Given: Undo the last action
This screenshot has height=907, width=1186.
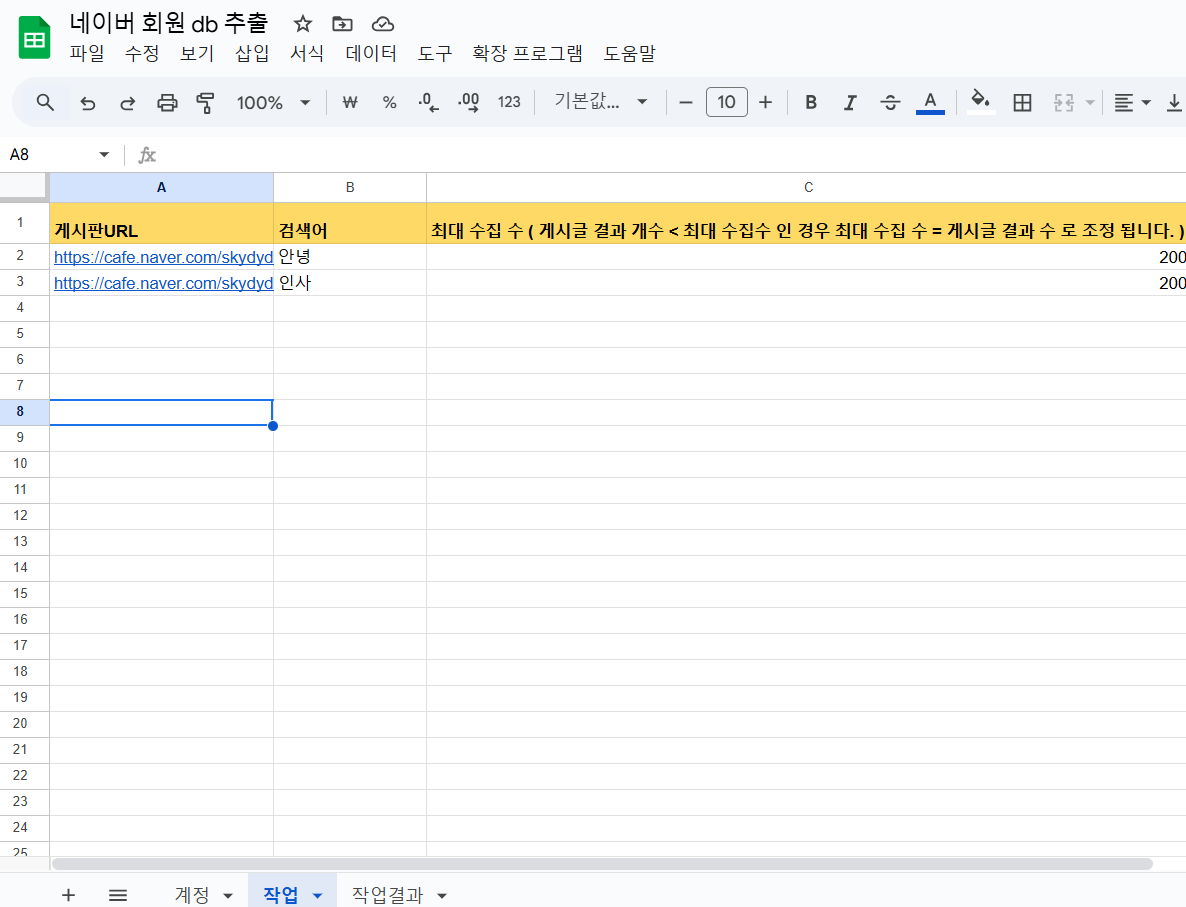Looking at the screenshot, I should (88, 102).
